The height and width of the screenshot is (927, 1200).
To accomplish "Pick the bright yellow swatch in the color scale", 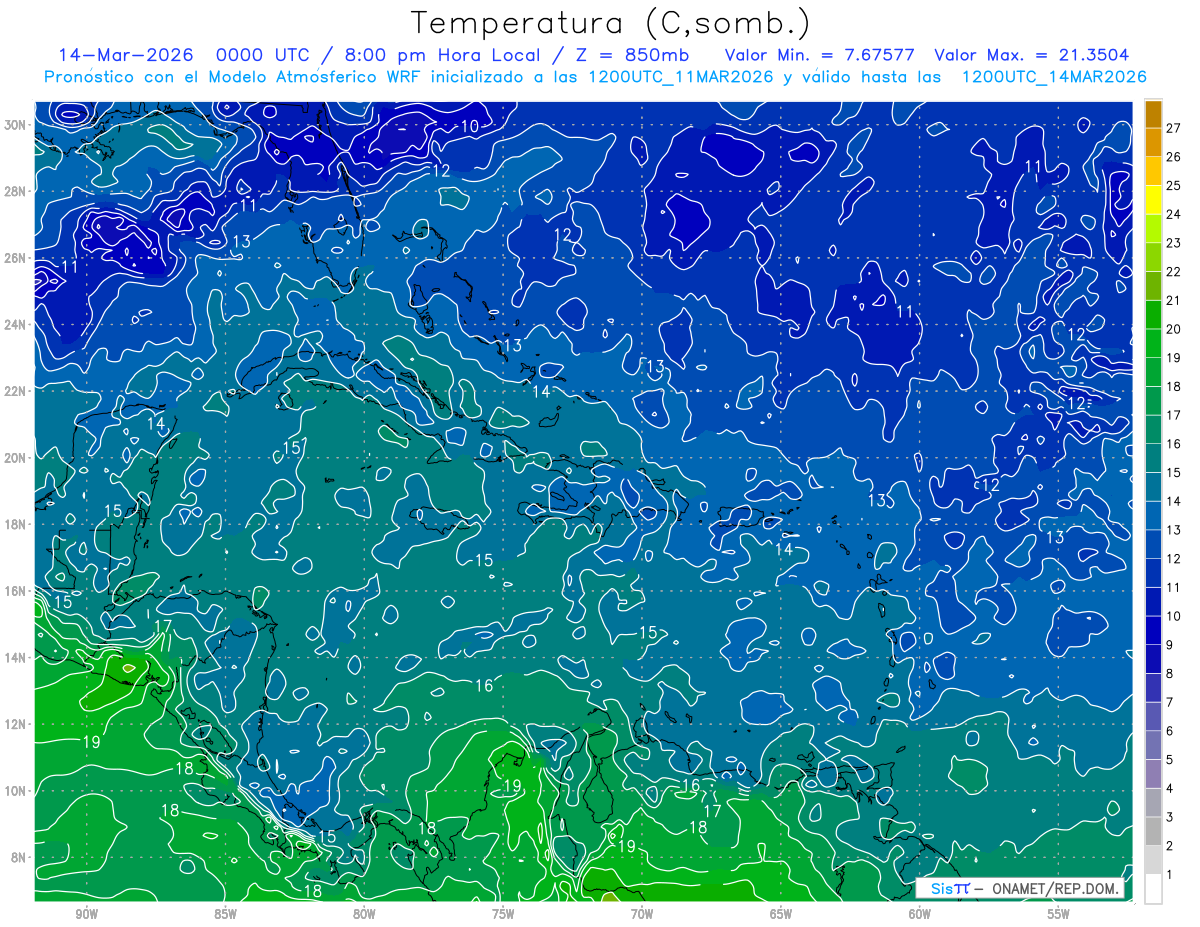I will 1153,200.
